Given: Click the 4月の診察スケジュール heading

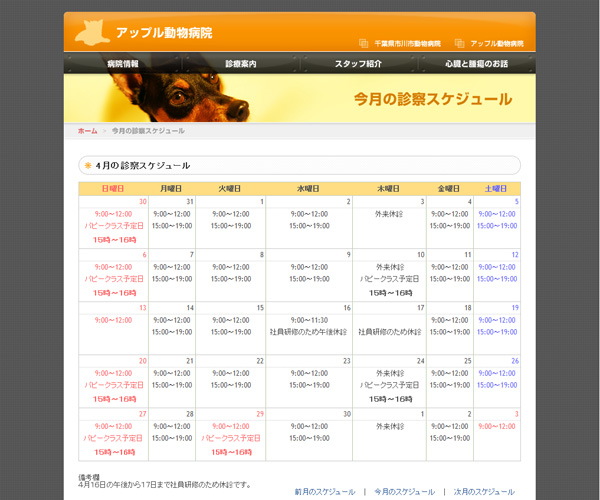Looking at the screenshot, I should [143, 166].
